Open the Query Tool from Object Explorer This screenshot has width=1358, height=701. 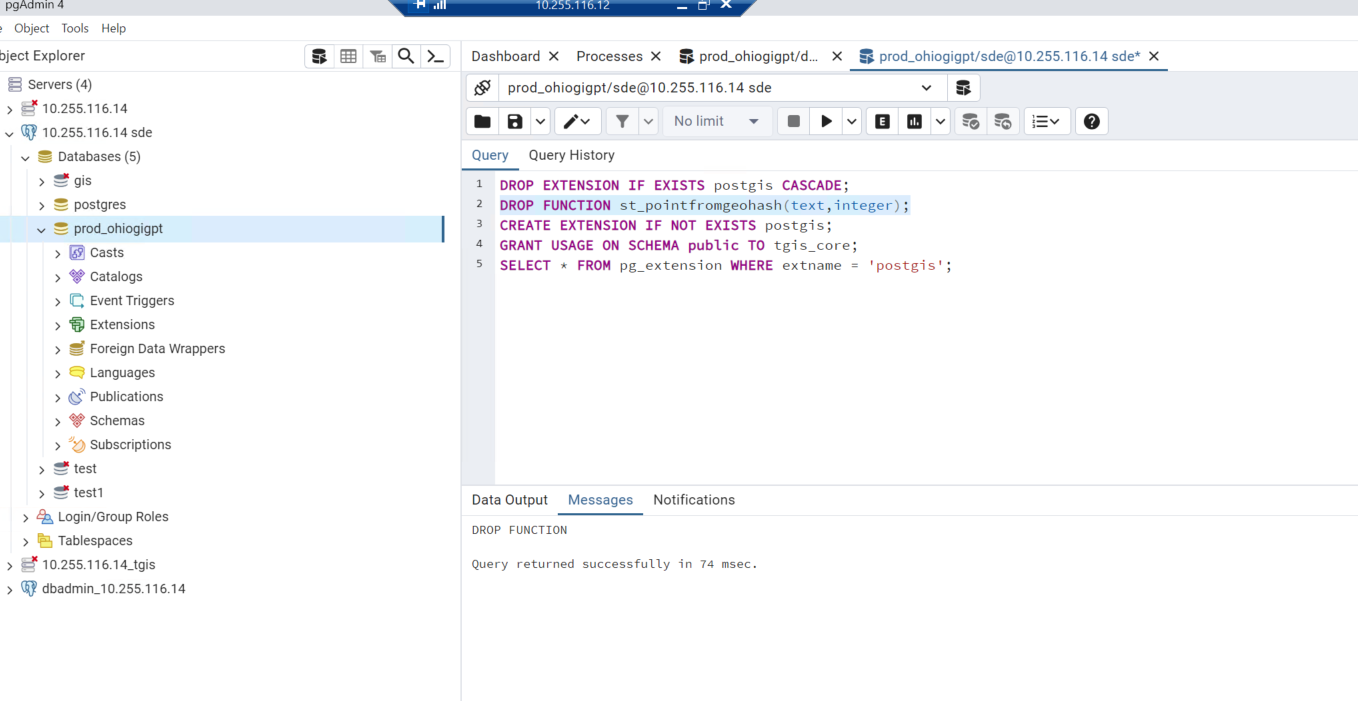[x=319, y=56]
